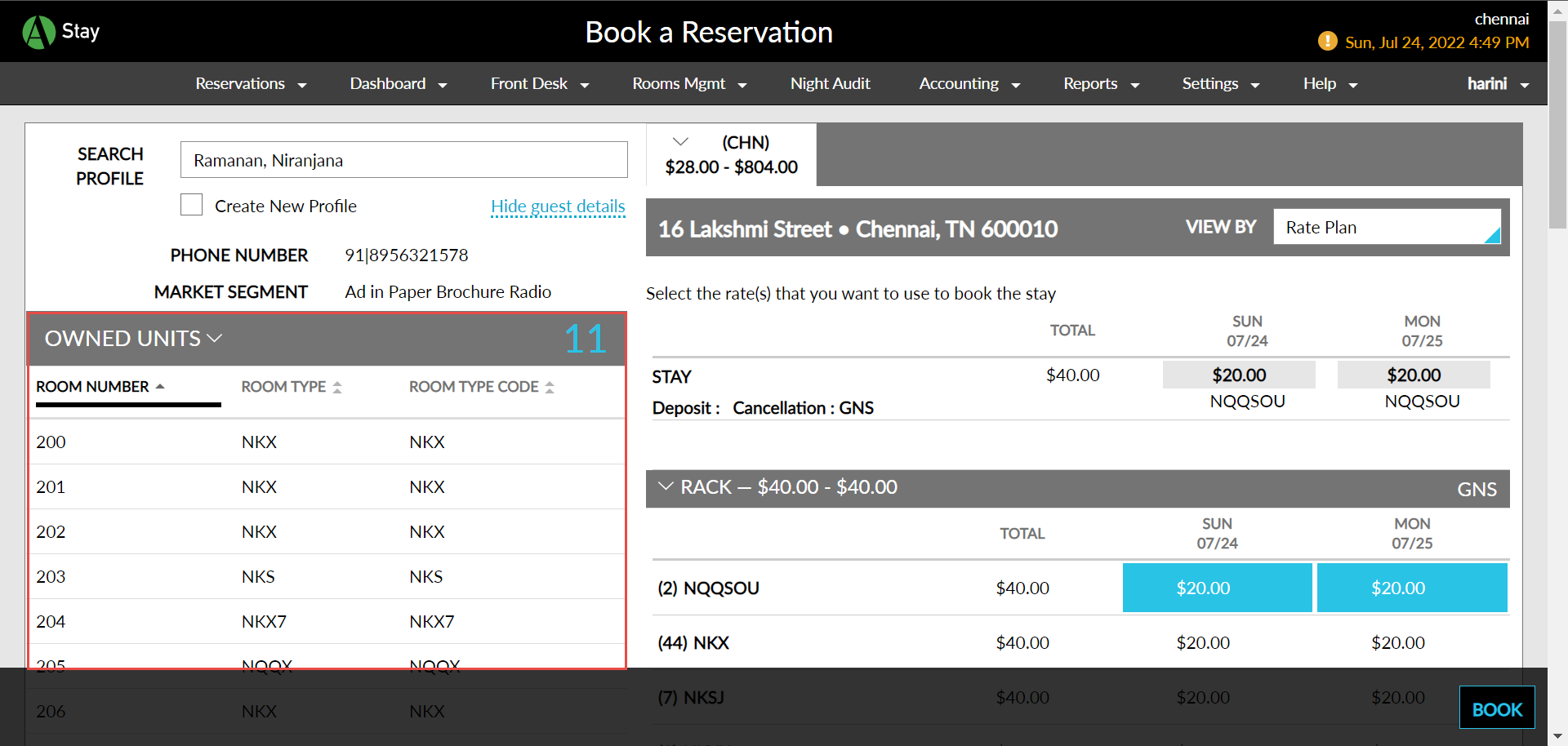Click Hide guest details link
The height and width of the screenshot is (746, 1568).
tap(558, 206)
